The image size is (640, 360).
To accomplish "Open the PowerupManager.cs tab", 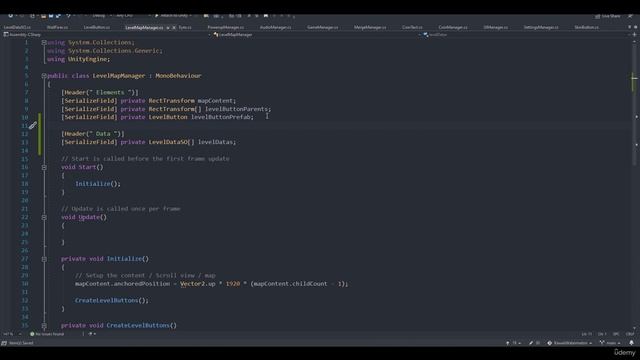I will pyautogui.click(x=225, y=27).
